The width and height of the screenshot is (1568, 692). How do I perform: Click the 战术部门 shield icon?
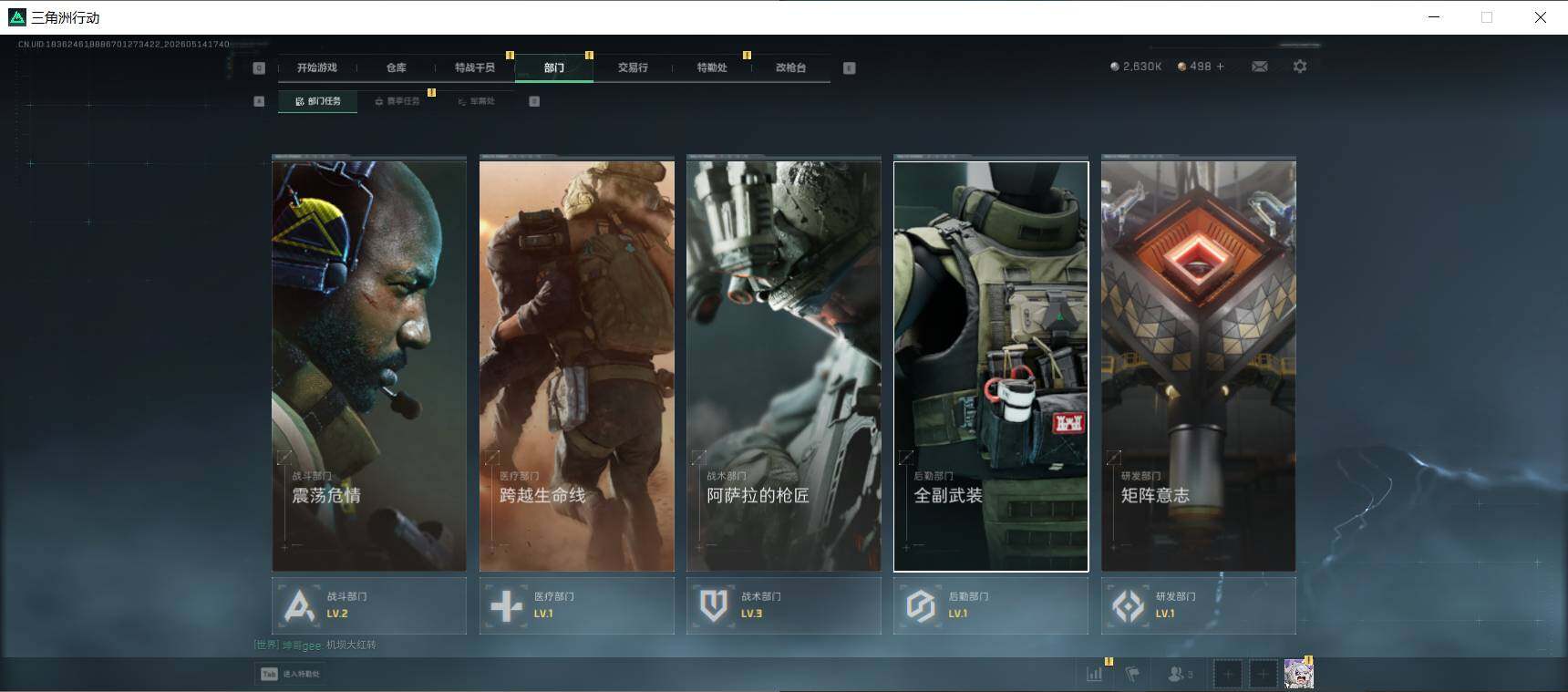pos(713,605)
